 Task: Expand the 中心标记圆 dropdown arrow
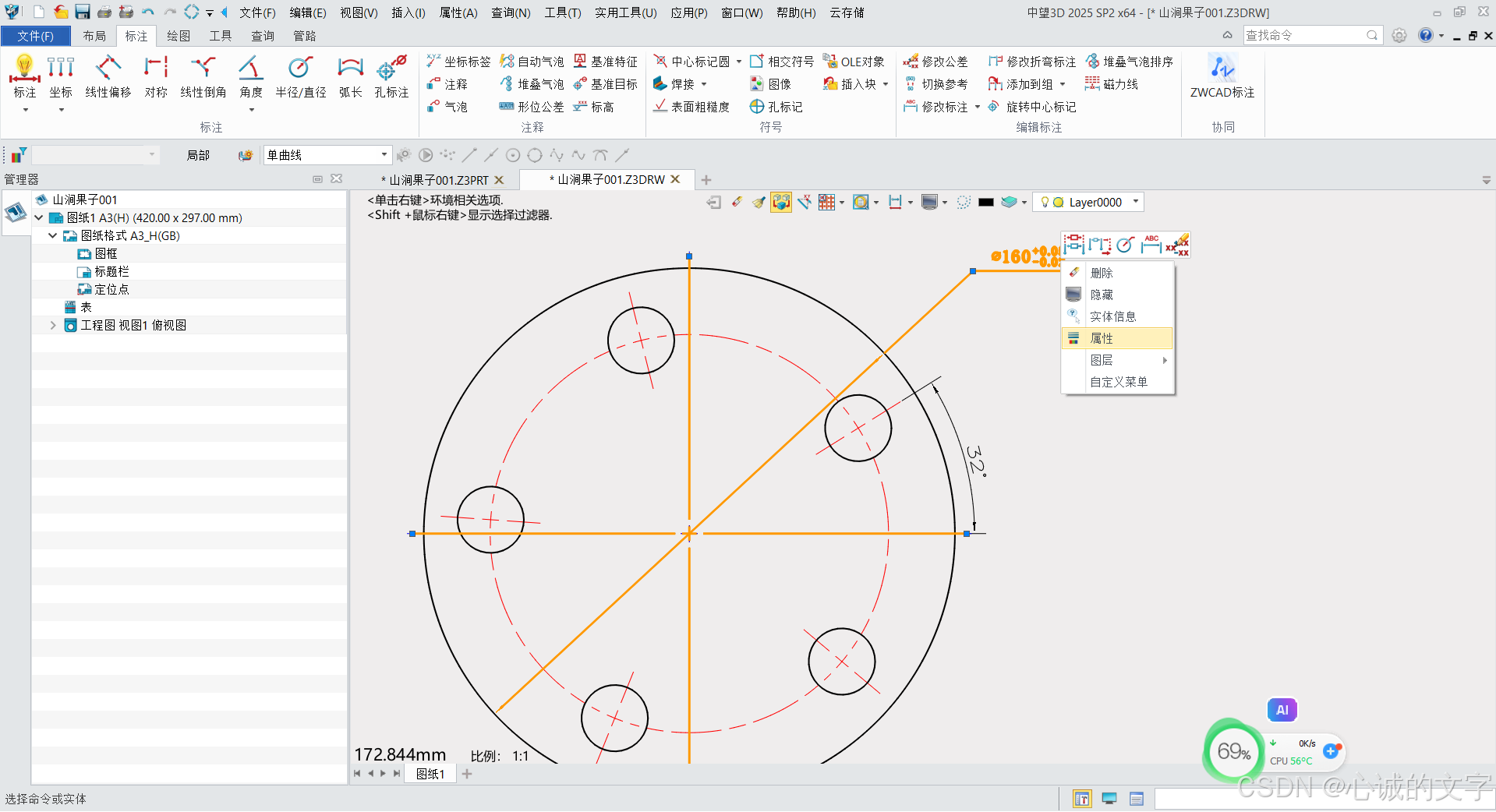coord(739,62)
